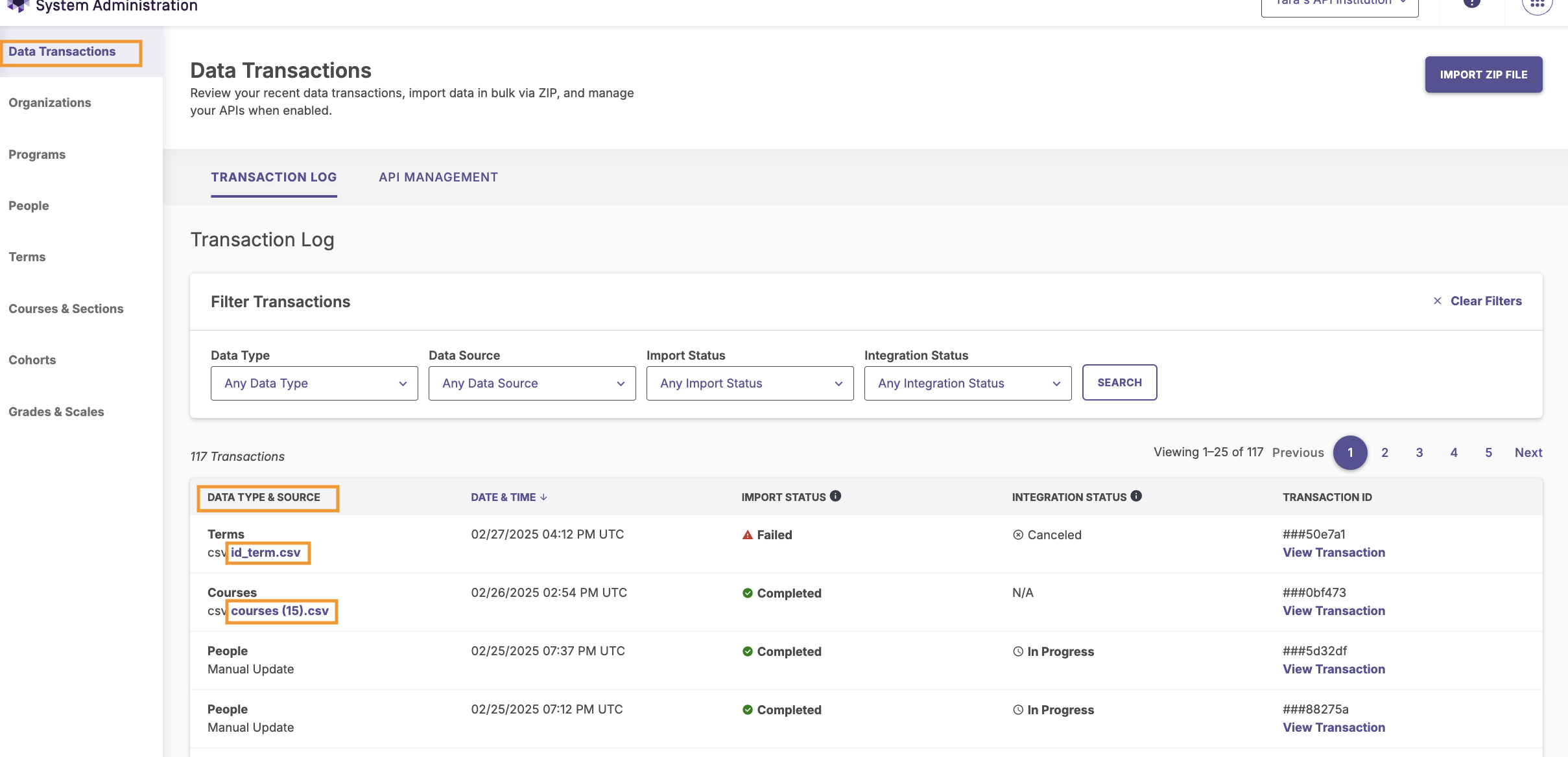Click Manual Update under 07:37 PM People row
1568x757 pixels.
pos(251,669)
